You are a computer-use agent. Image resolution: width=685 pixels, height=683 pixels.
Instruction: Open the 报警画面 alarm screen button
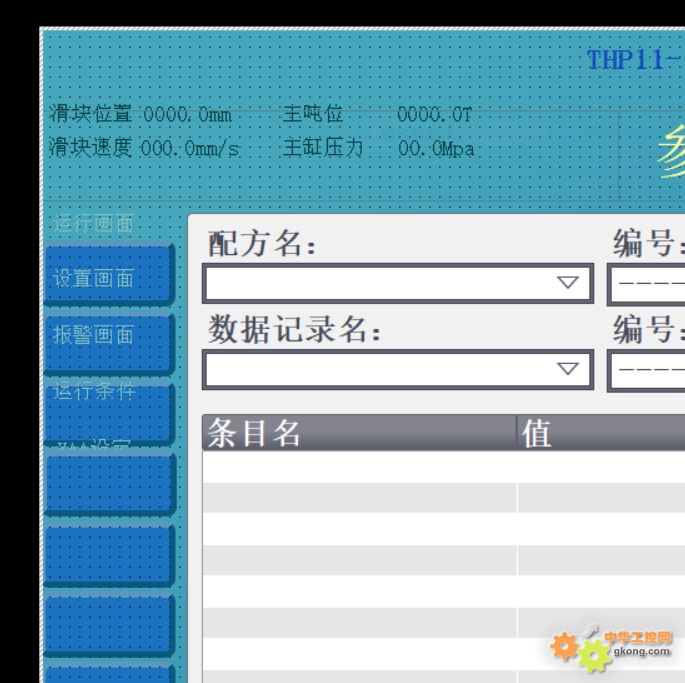tap(110, 345)
